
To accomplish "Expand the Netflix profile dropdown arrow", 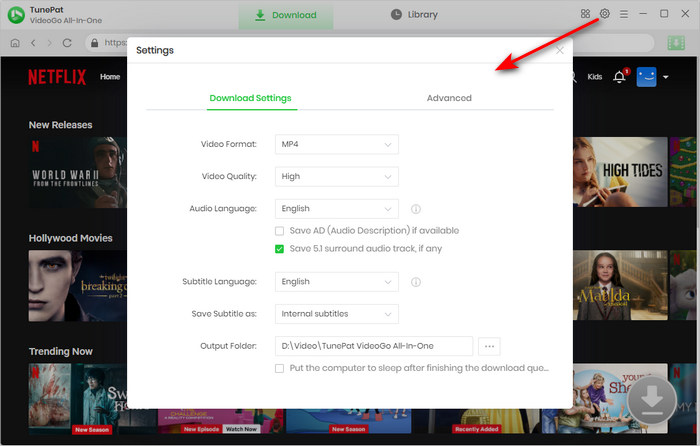I will click(x=666, y=77).
